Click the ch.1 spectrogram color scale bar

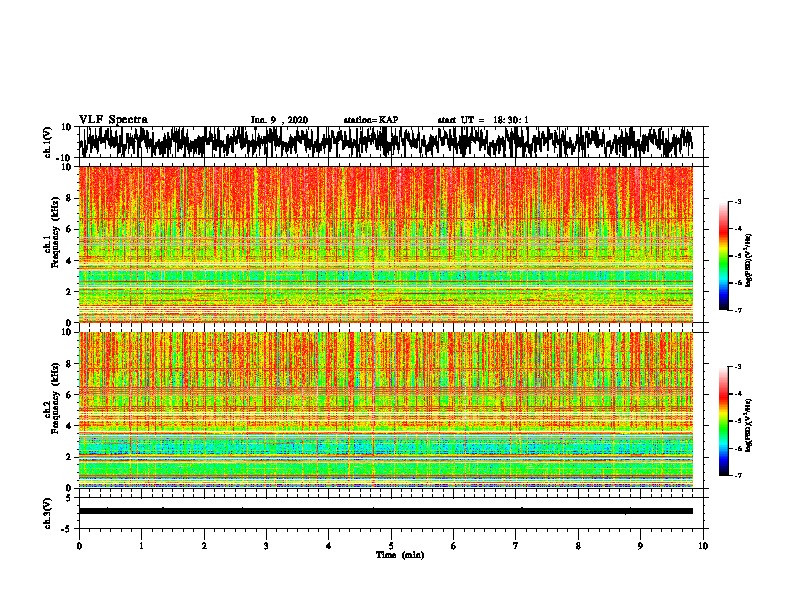(723, 256)
